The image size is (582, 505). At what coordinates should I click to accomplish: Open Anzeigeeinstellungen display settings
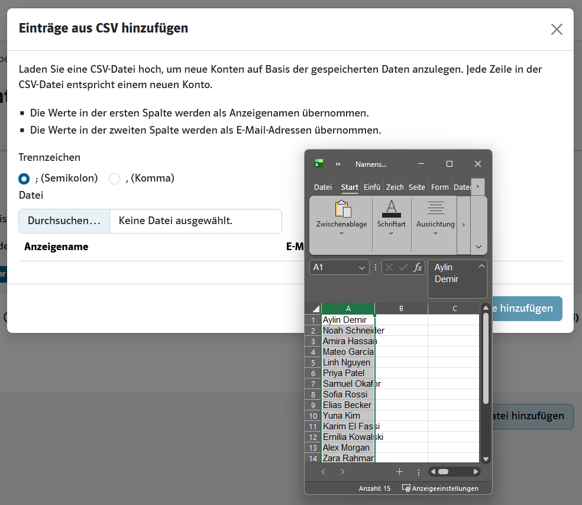click(x=440, y=488)
